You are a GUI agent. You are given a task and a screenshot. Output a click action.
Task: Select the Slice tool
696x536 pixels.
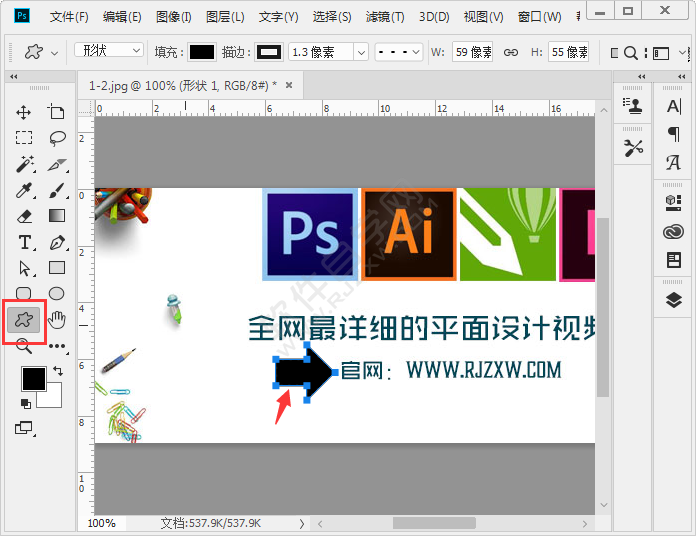(57, 165)
